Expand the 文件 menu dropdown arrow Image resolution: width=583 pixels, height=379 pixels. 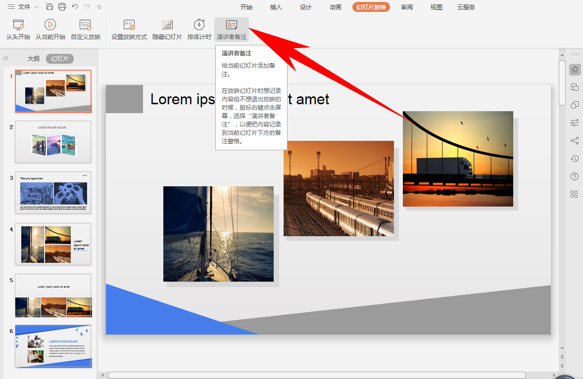[36, 7]
